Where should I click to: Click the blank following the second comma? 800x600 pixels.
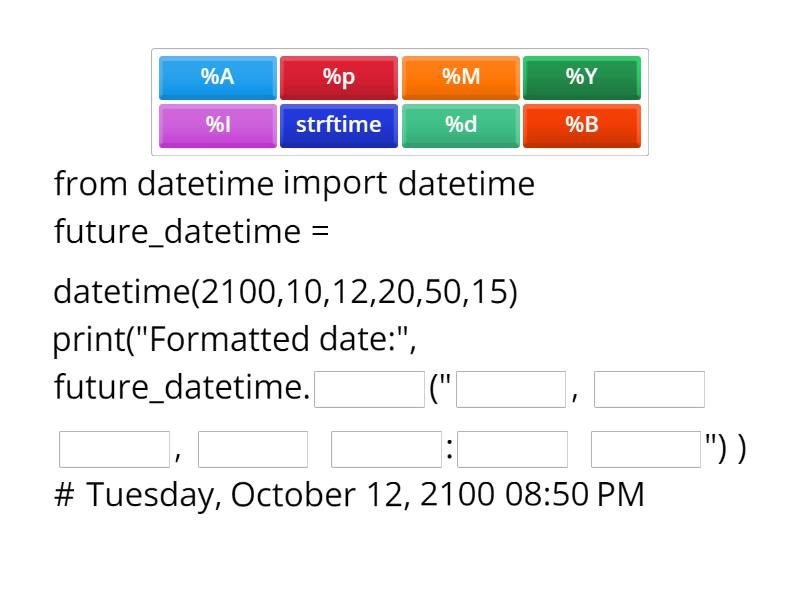pos(252,448)
